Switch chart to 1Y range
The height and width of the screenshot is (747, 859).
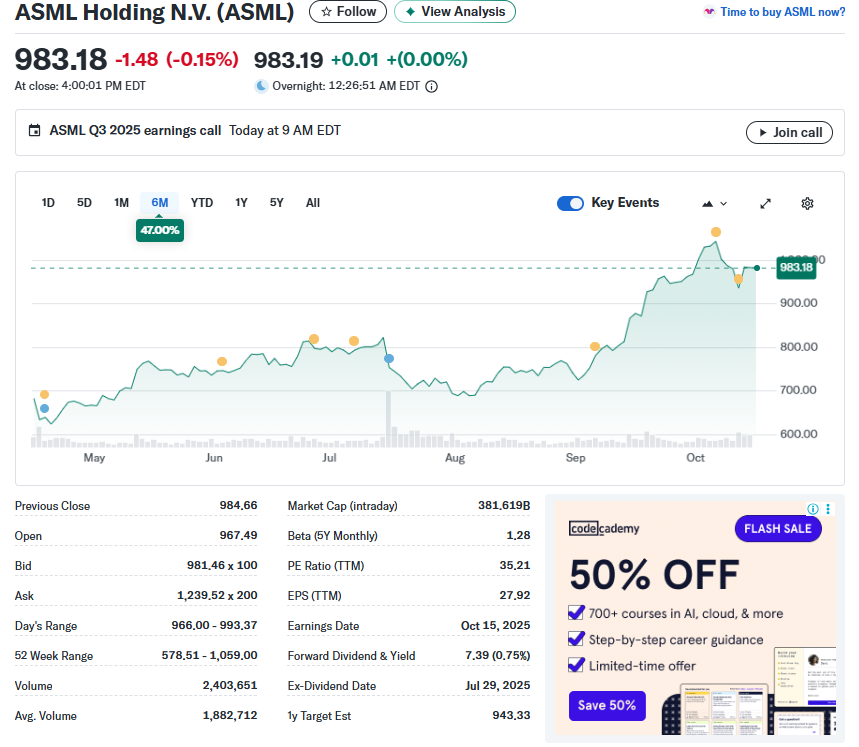point(242,203)
